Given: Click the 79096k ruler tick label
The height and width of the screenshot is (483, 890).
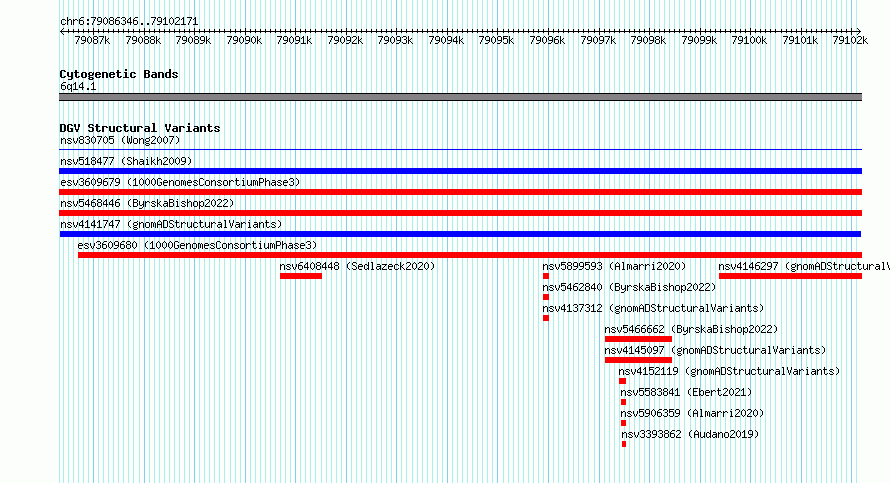Looking at the screenshot, I should coord(547,40).
